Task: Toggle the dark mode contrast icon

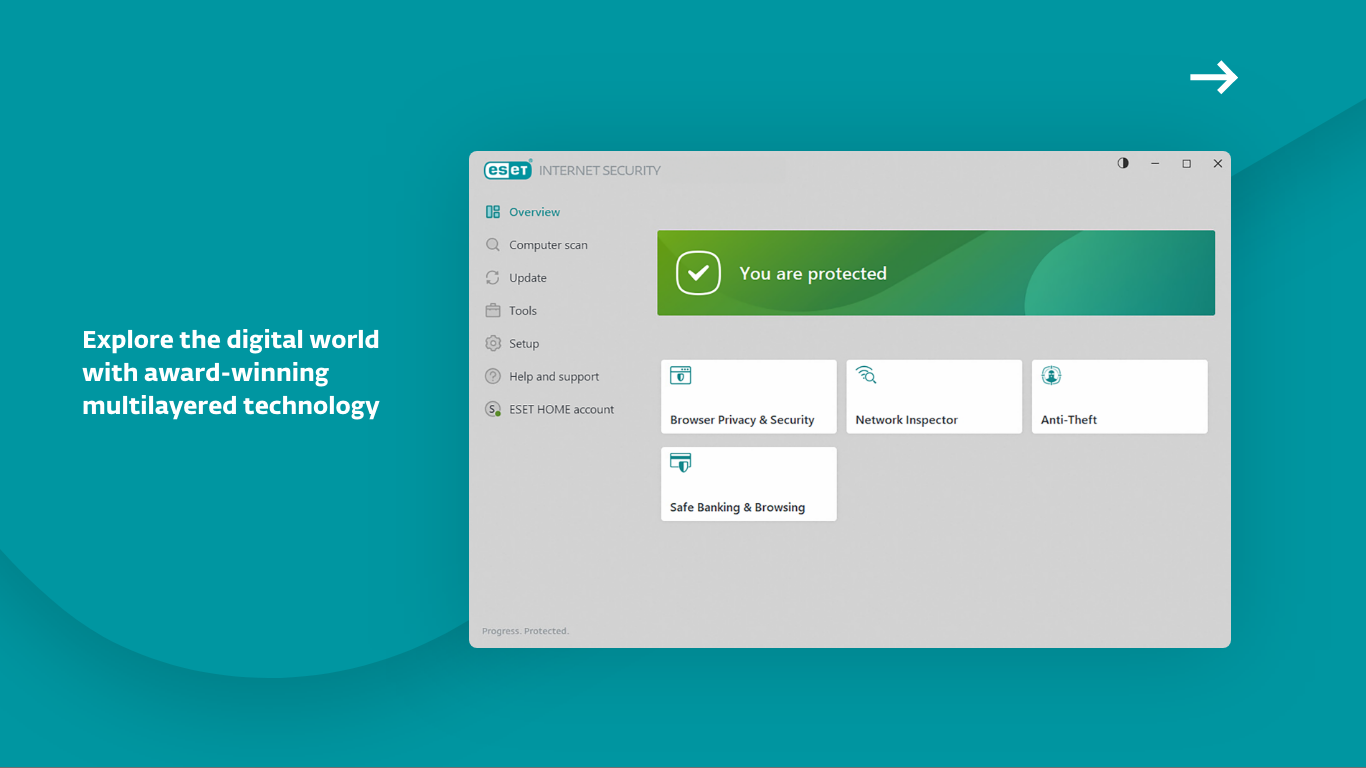Action: coord(1122,163)
